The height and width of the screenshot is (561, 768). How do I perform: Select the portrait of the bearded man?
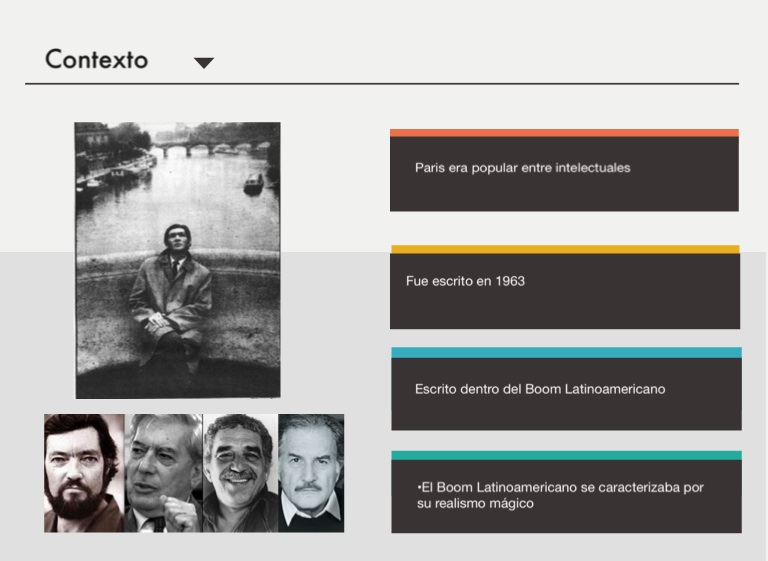[84, 472]
